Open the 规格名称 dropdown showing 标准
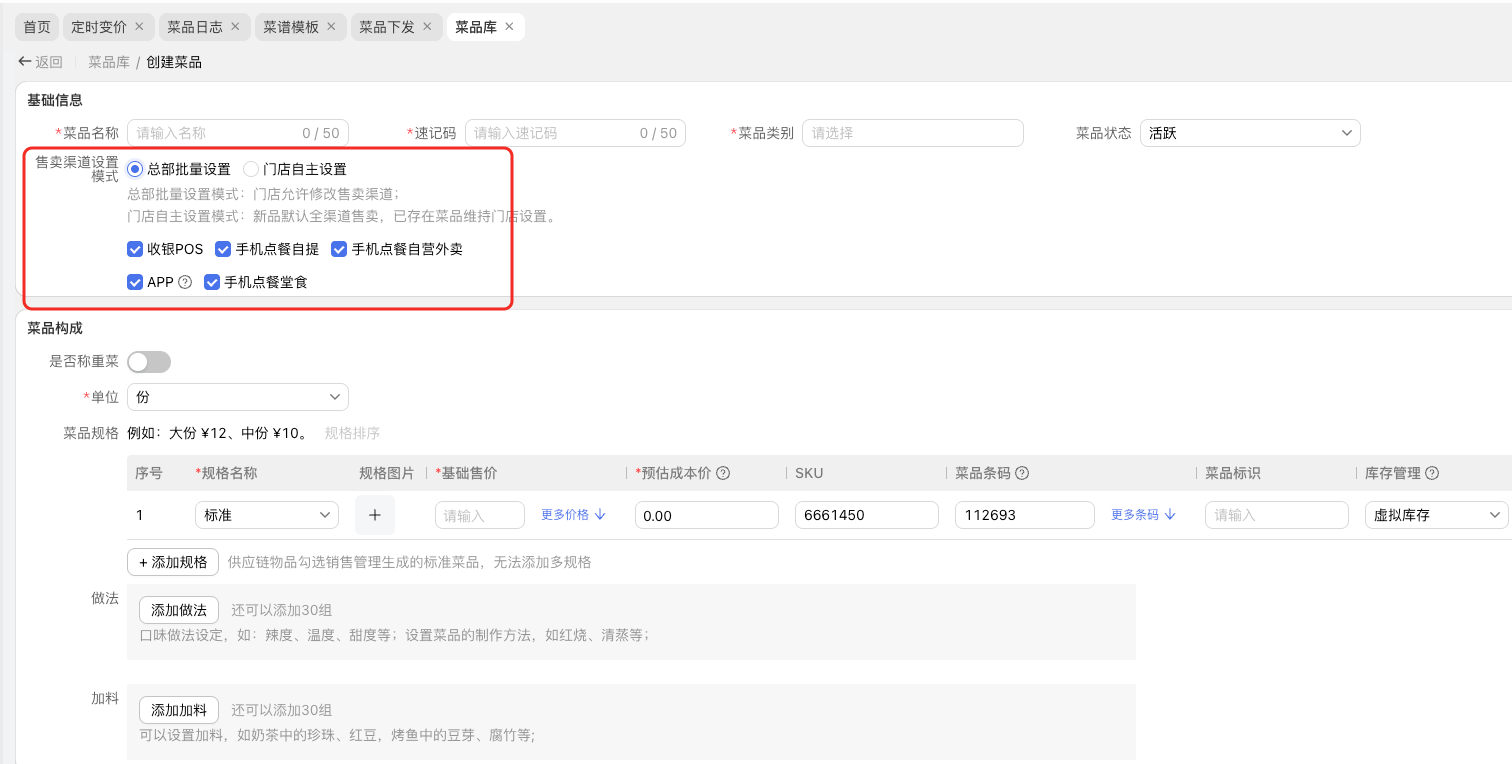 [x=267, y=515]
